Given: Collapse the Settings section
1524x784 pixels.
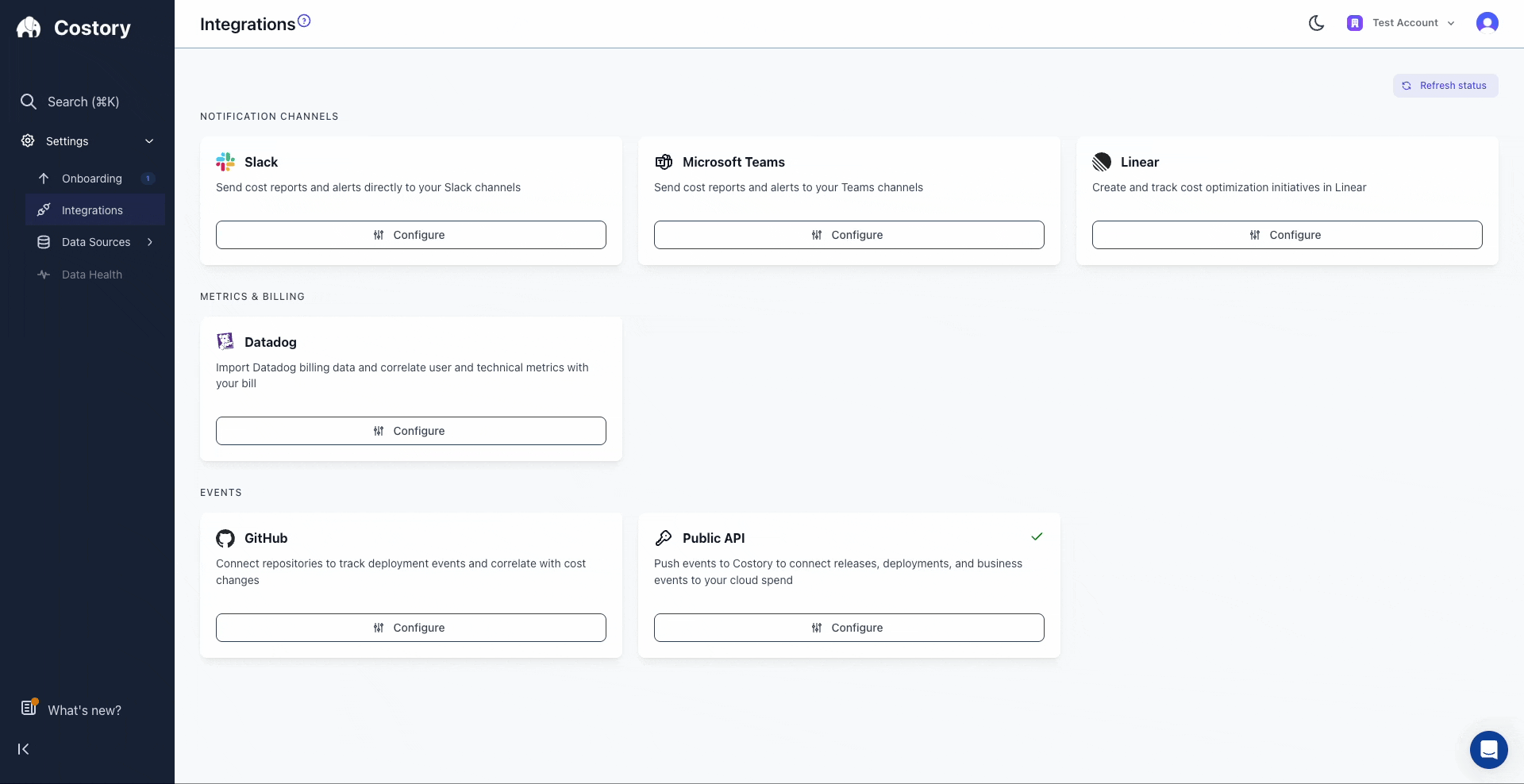Looking at the screenshot, I should (150, 140).
